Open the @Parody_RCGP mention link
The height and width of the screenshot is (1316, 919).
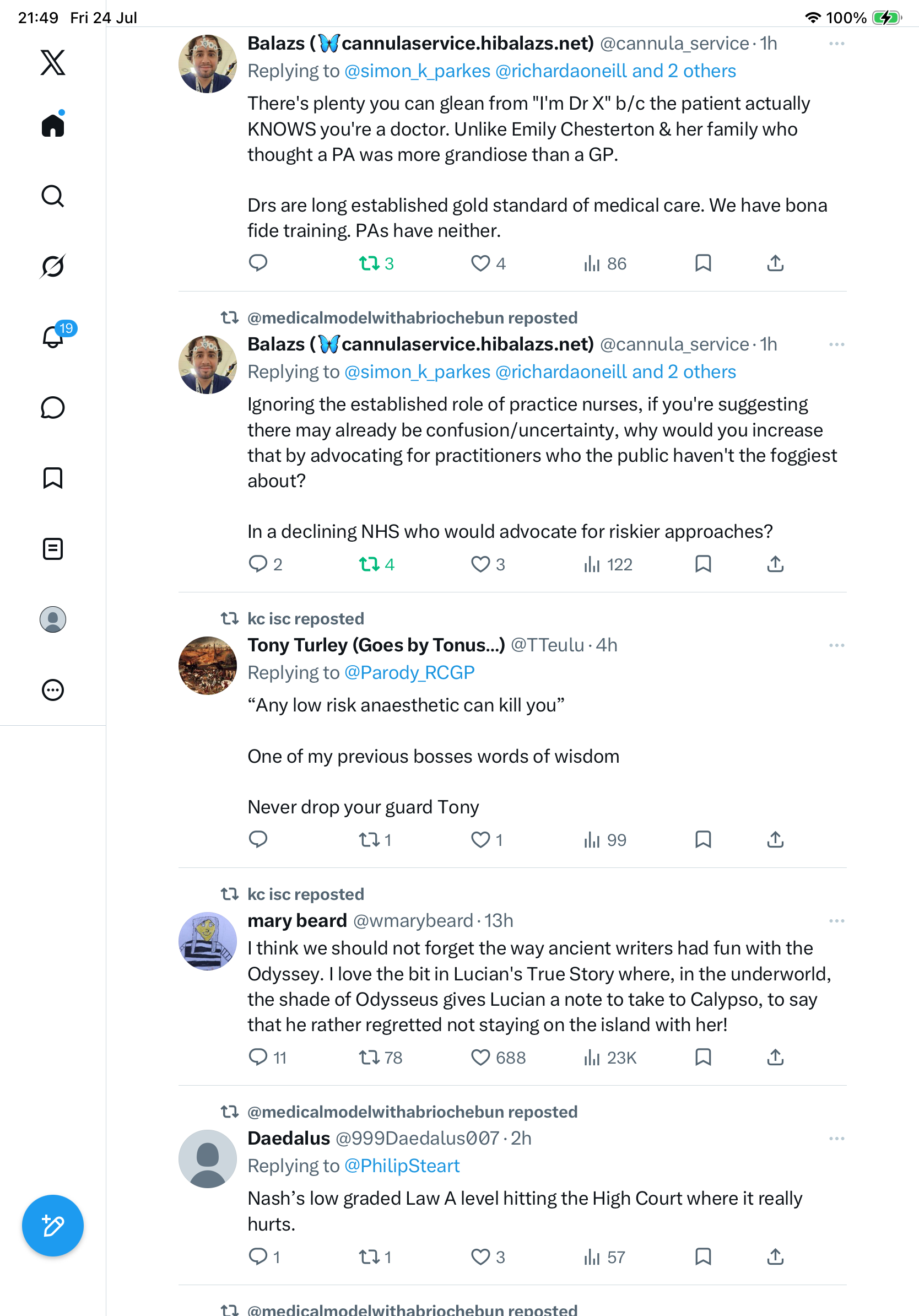409,672
